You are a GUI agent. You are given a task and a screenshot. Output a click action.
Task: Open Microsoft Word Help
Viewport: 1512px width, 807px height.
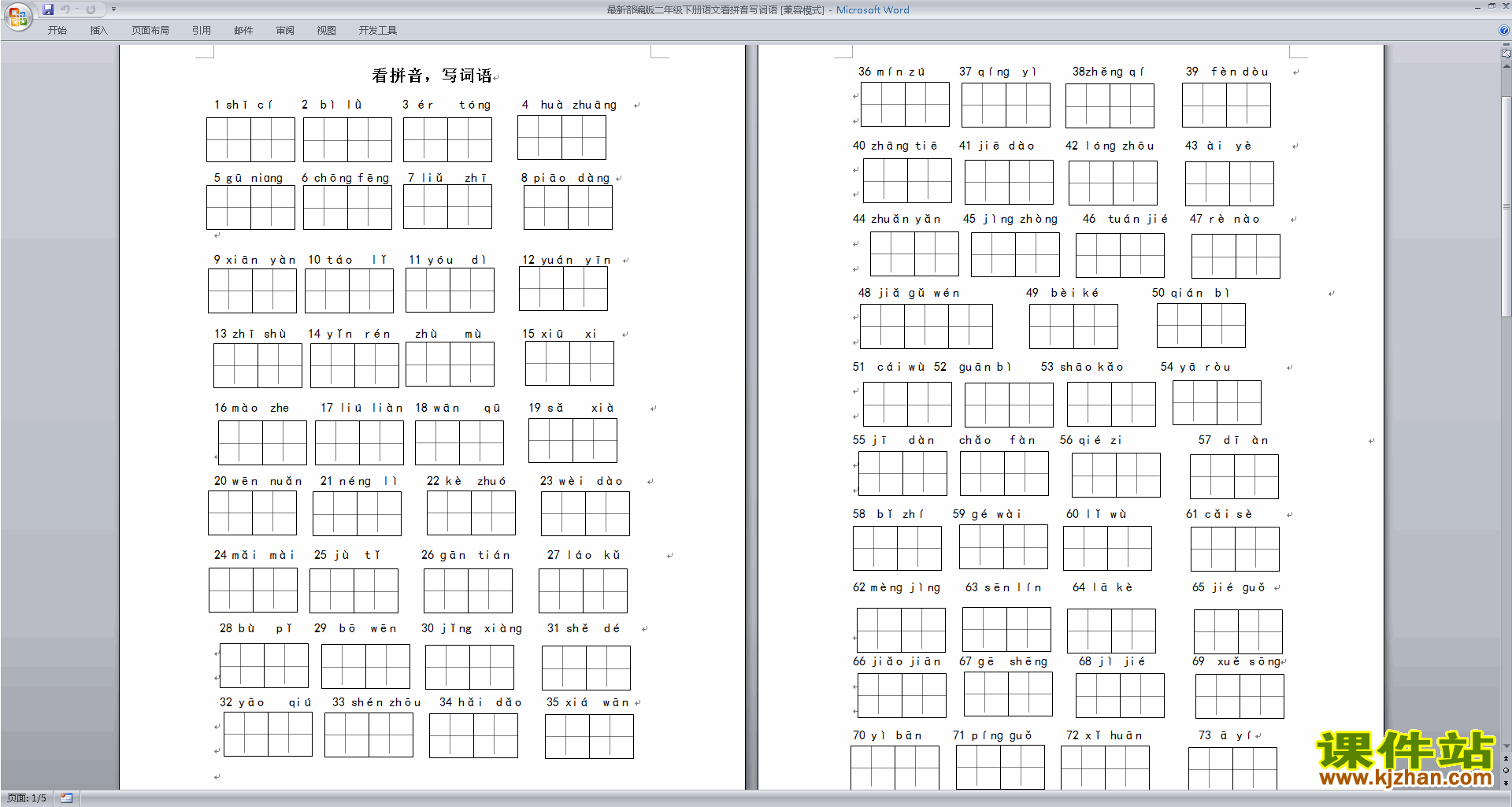[1504, 30]
